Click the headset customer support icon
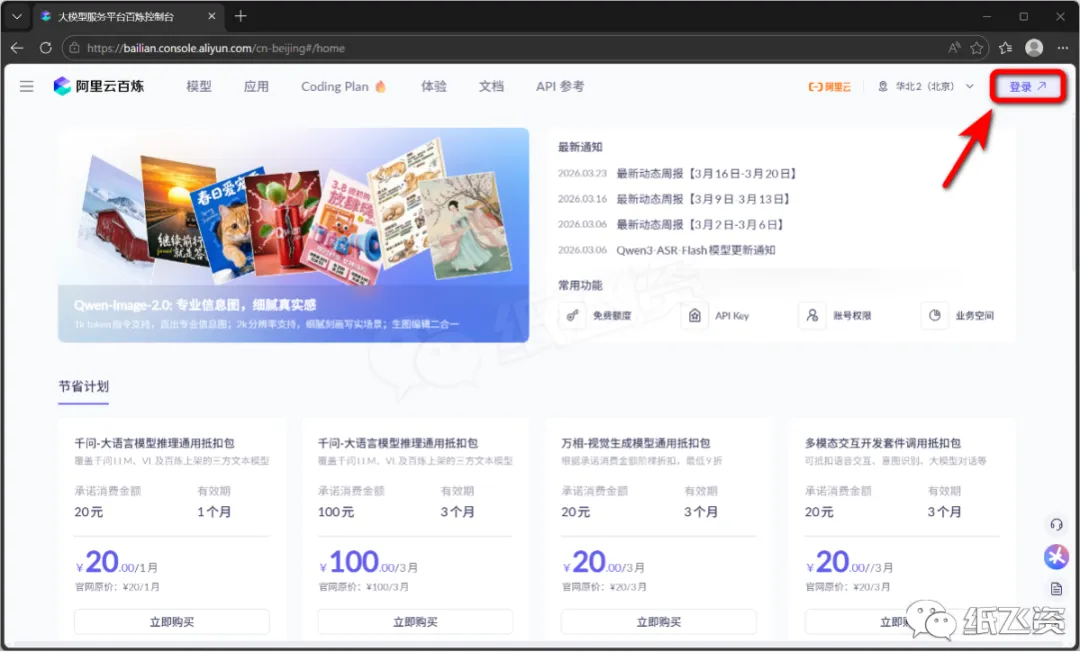Image resolution: width=1080 pixels, height=652 pixels. 1056,525
